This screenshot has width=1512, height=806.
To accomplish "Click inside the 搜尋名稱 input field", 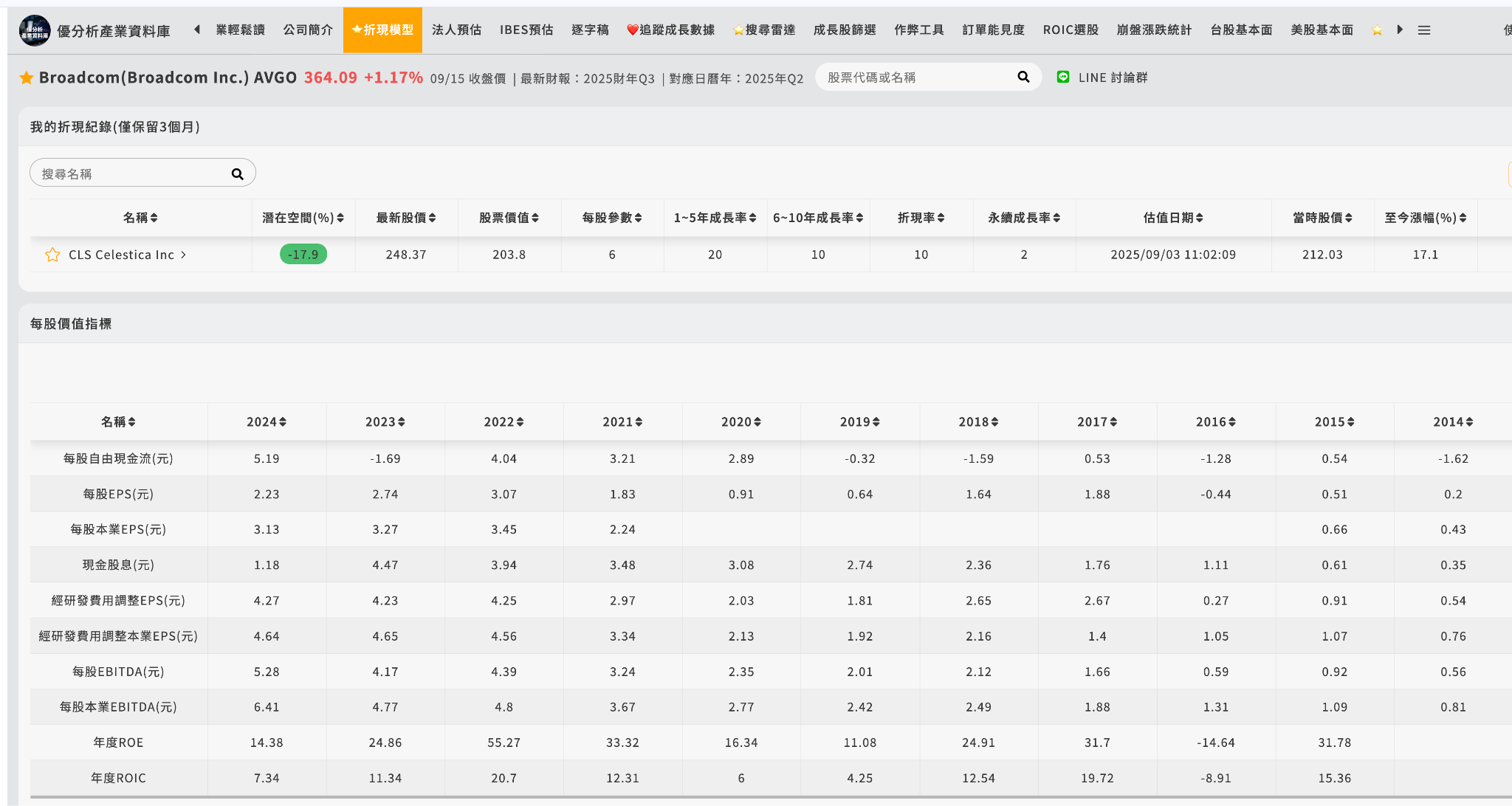I will click(x=133, y=173).
